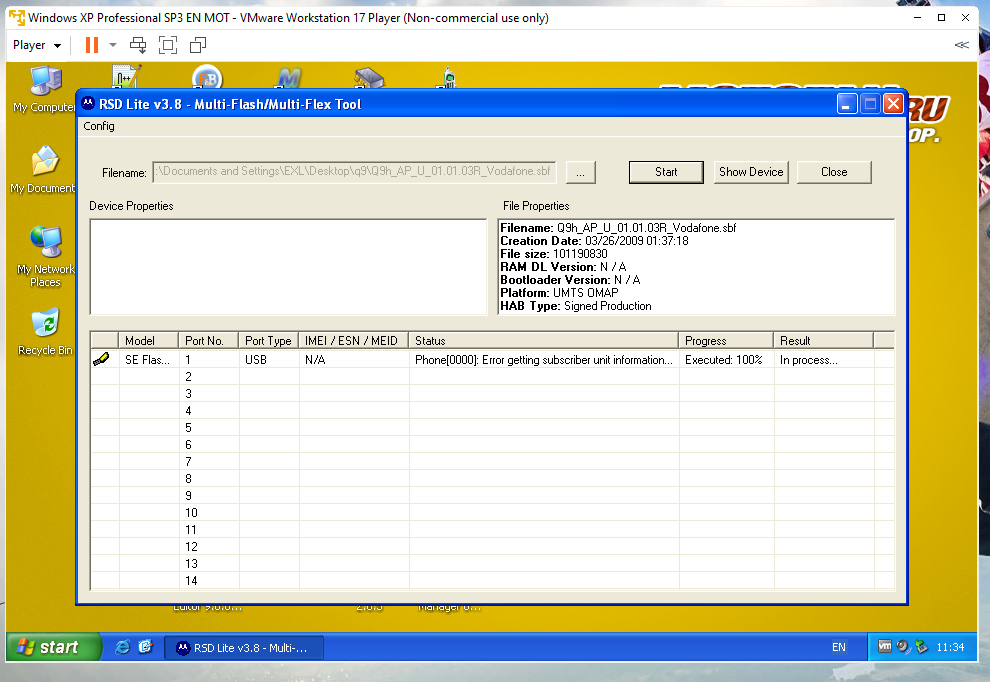
Task: Activate Unity mode icon in VMware toolbar
Action: pos(198,45)
